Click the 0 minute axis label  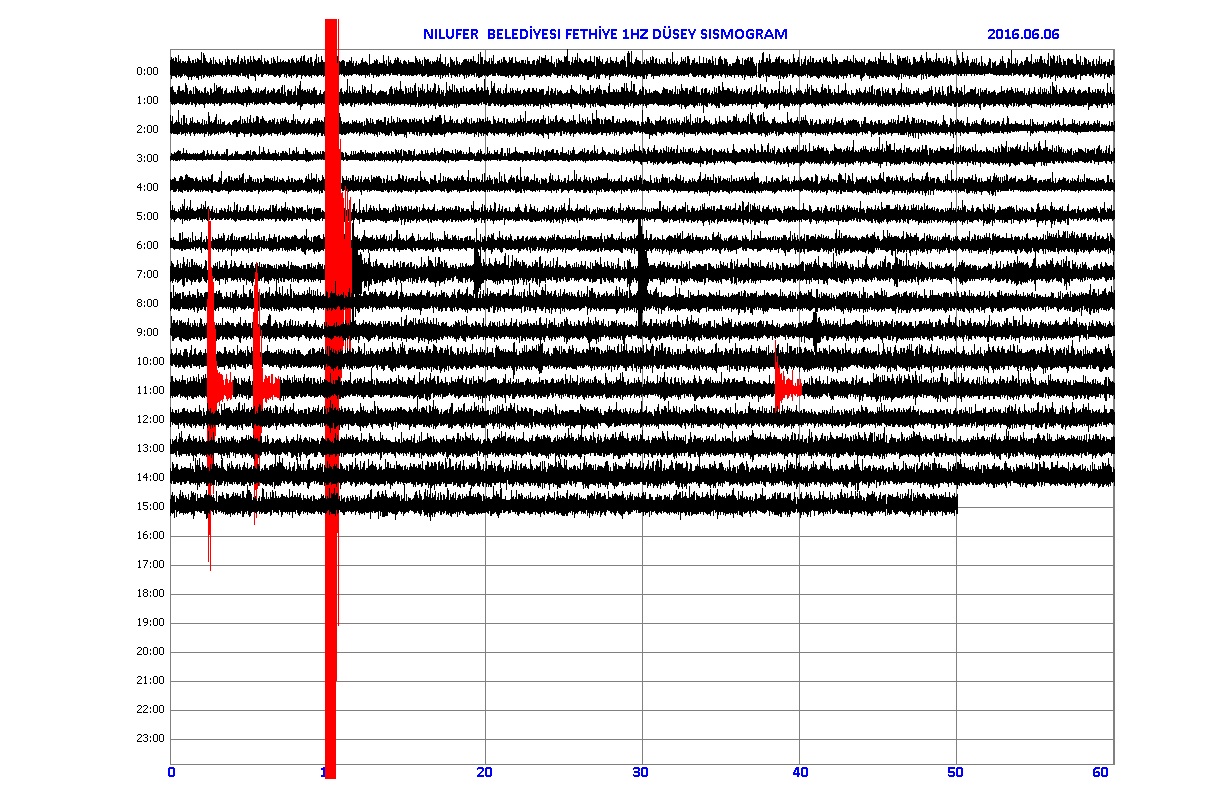tap(172, 772)
